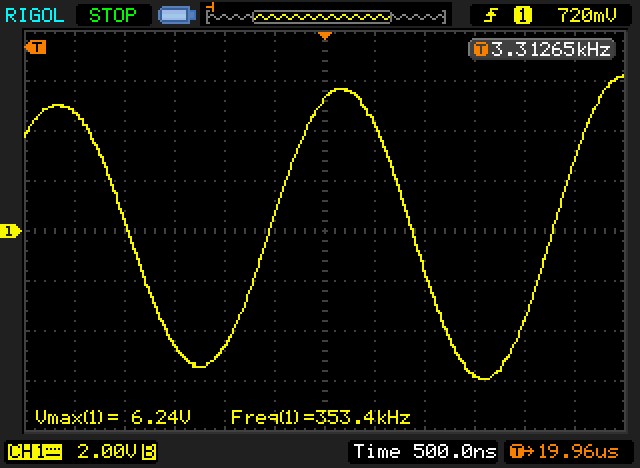The width and height of the screenshot is (640, 468).
Task: Click the RIGOL logo
Action: [x=35, y=15]
